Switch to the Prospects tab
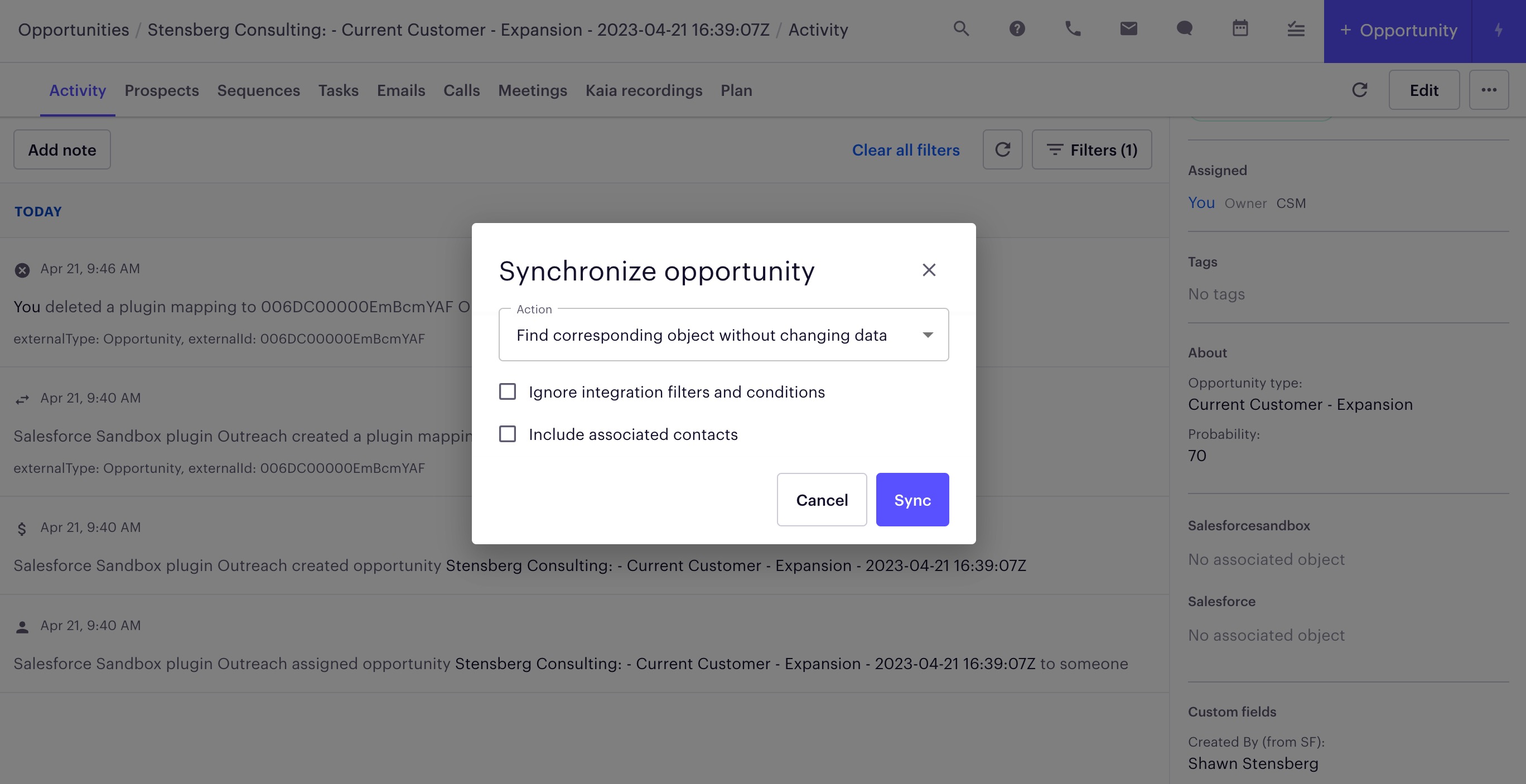The image size is (1526, 784). click(x=161, y=90)
